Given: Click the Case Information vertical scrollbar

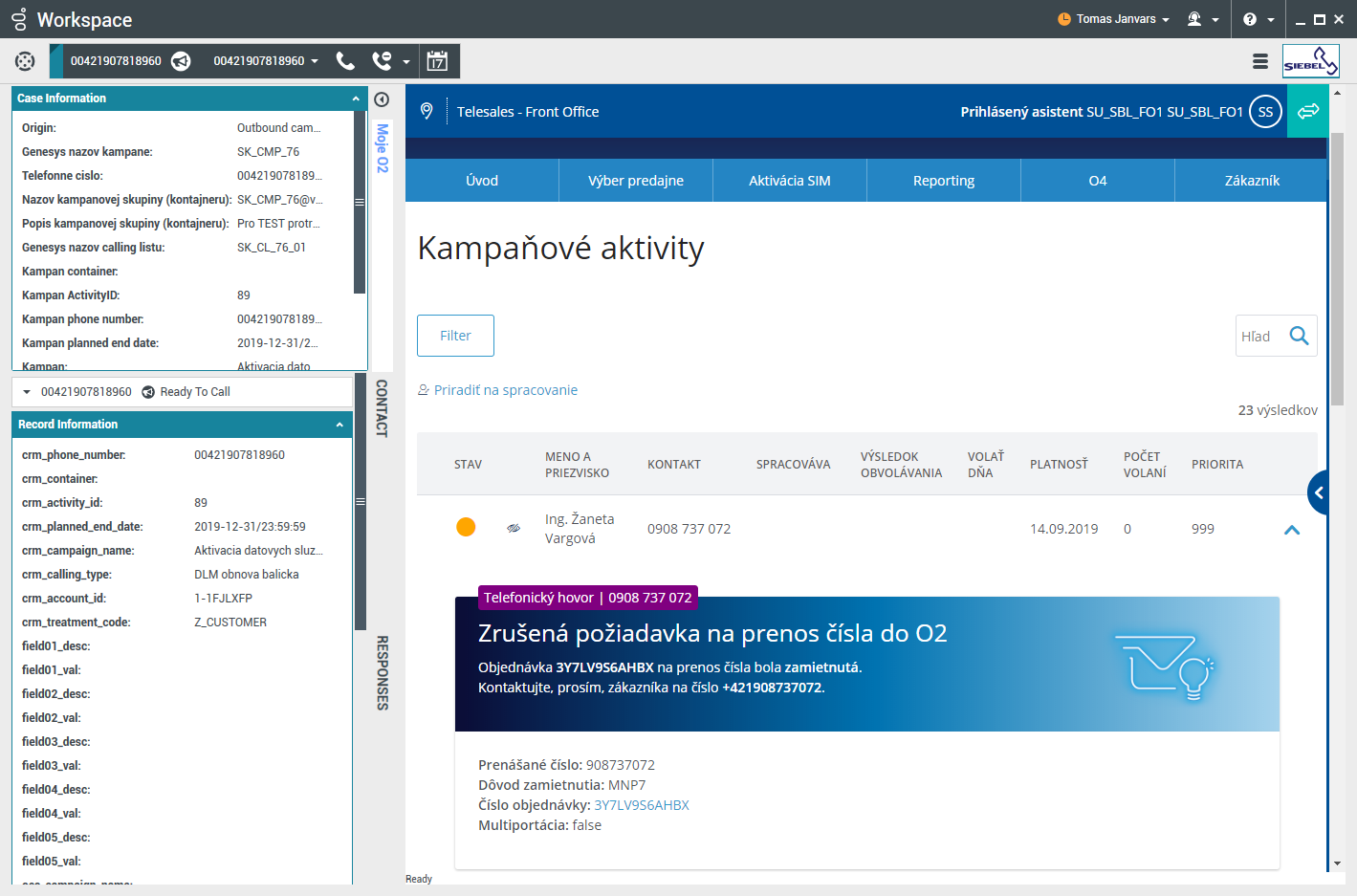Looking at the screenshot, I should [360, 203].
